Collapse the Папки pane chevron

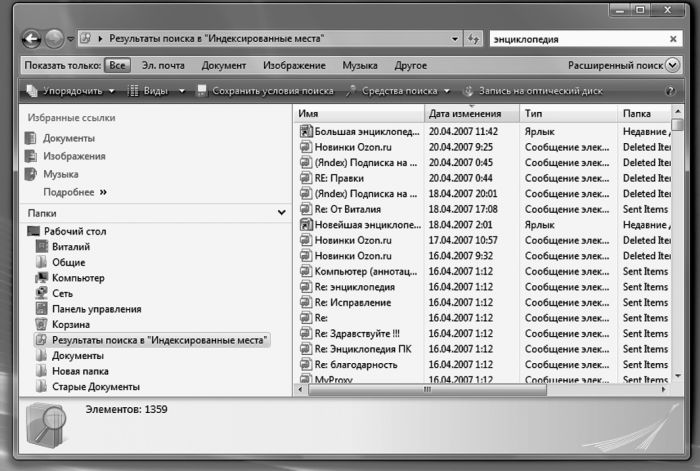(x=281, y=213)
